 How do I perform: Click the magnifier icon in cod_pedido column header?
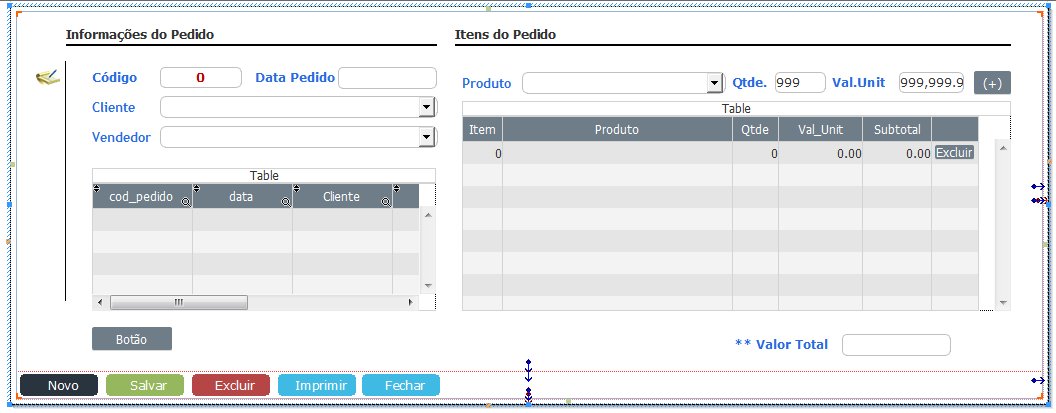pyautogui.click(x=186, y=201)
